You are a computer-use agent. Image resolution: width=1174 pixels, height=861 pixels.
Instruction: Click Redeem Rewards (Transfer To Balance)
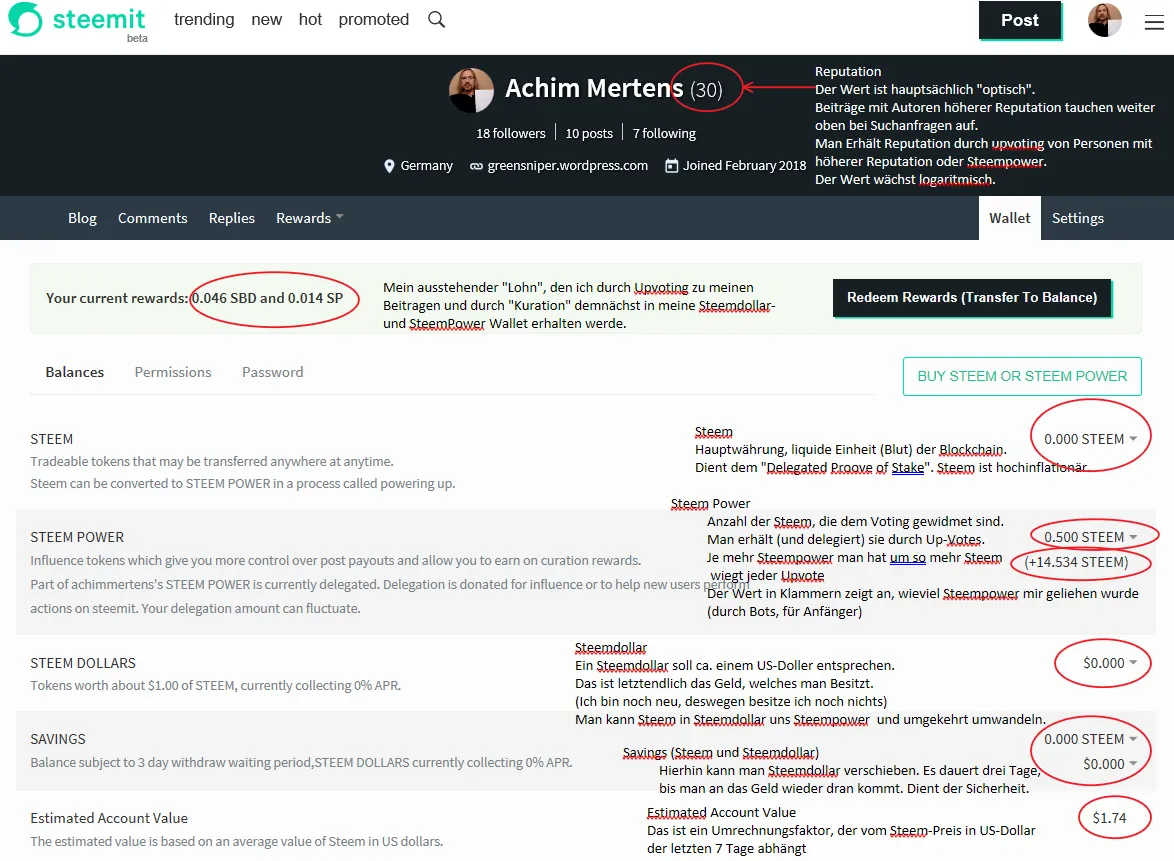point(972,297)
